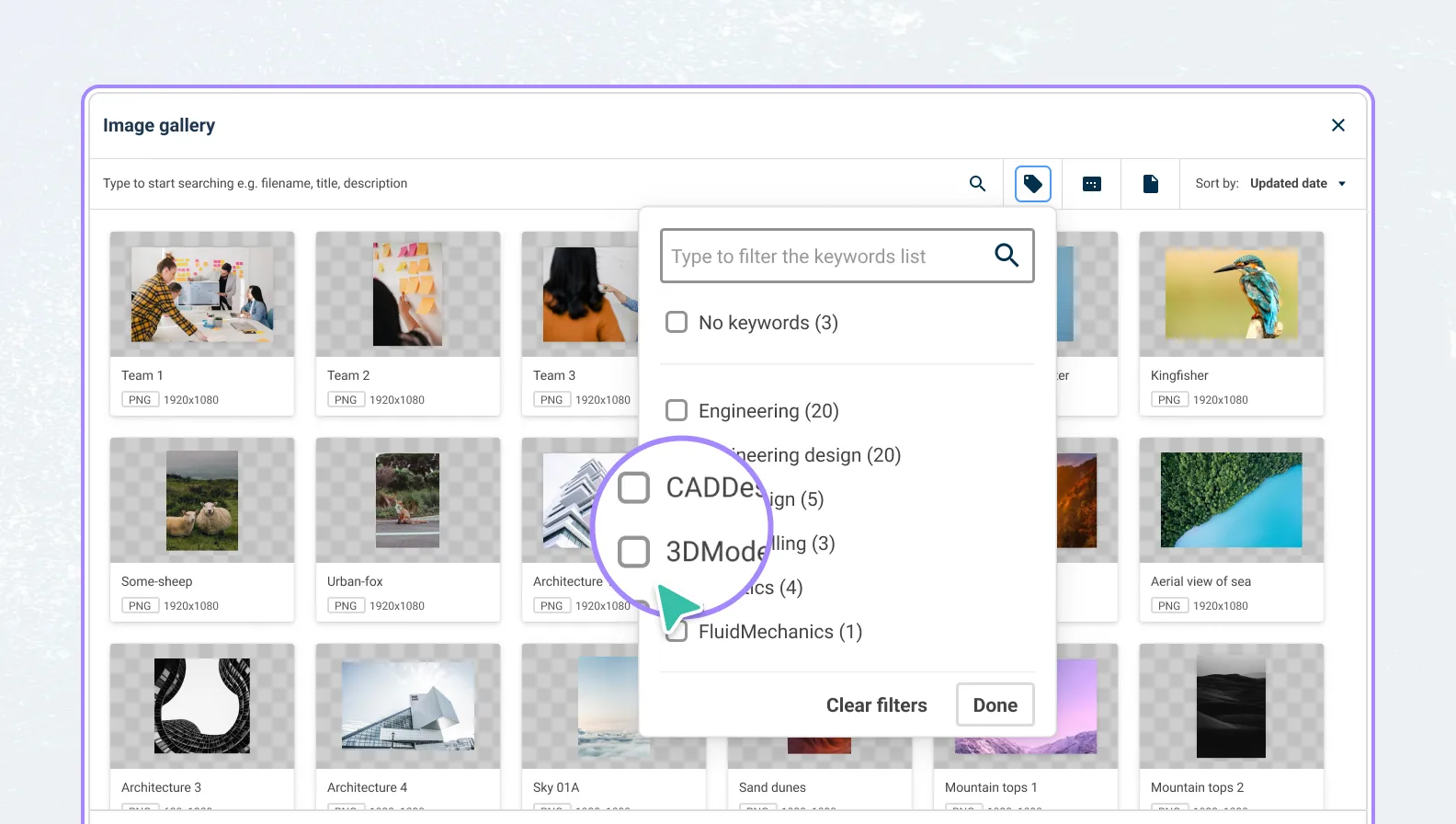Select the Sky 01A thumbnail
Screen dimensions: 1456x824
(x=580, y=706)
